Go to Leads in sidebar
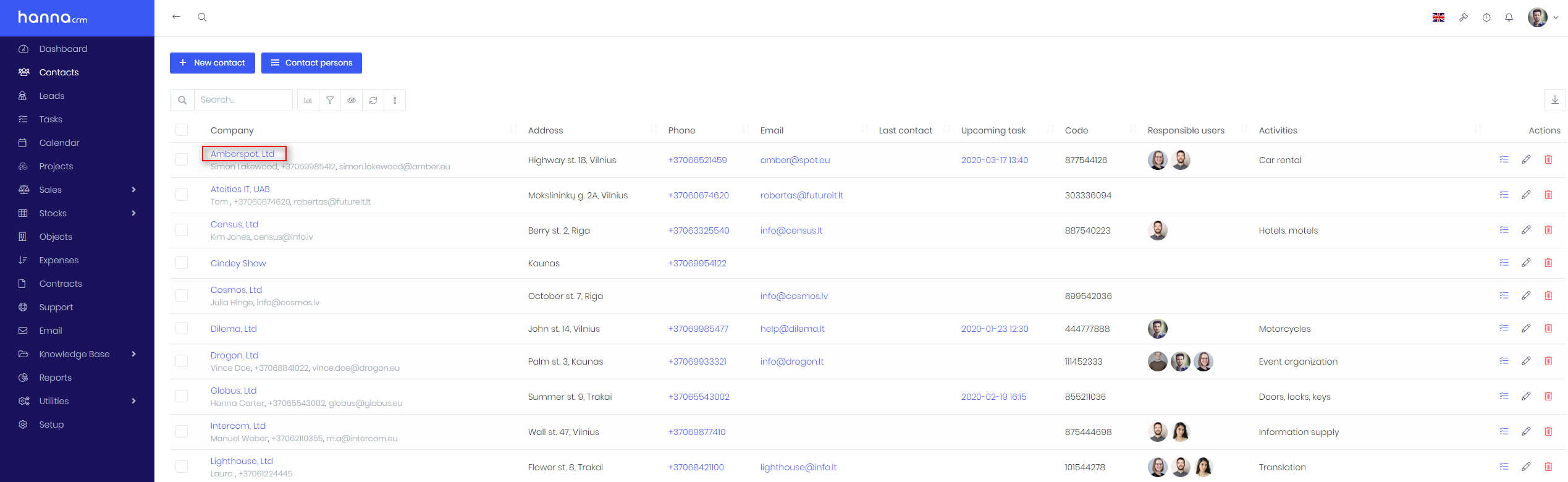1568x482 pixels. tap(52, 96)
